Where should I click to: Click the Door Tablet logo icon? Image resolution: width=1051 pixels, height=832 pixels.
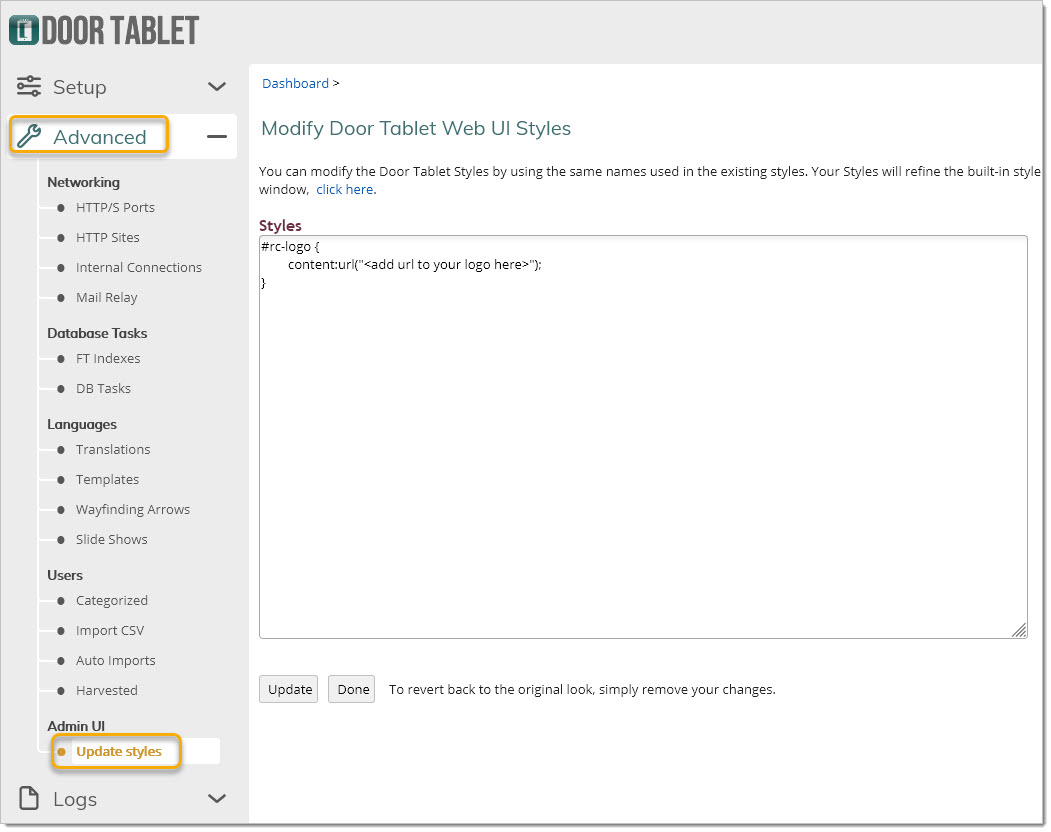(24, 30)
